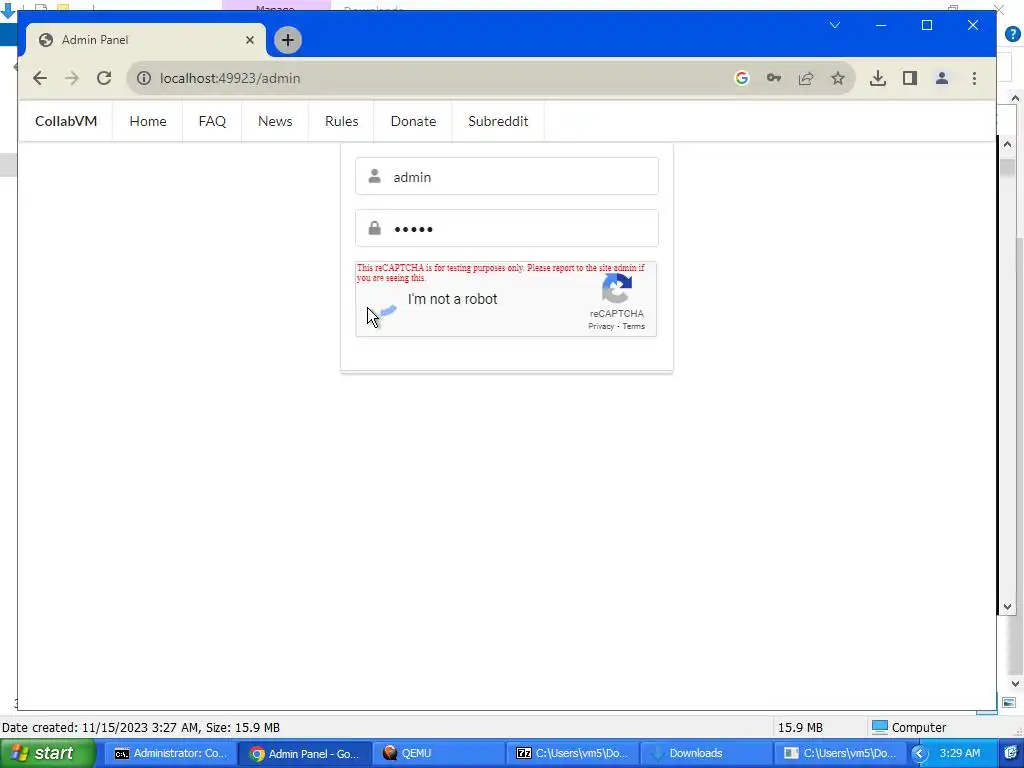Click the lock icon in password field
Image resolution: width=1024 pixels, height=768 pixels.
(374, 228)
